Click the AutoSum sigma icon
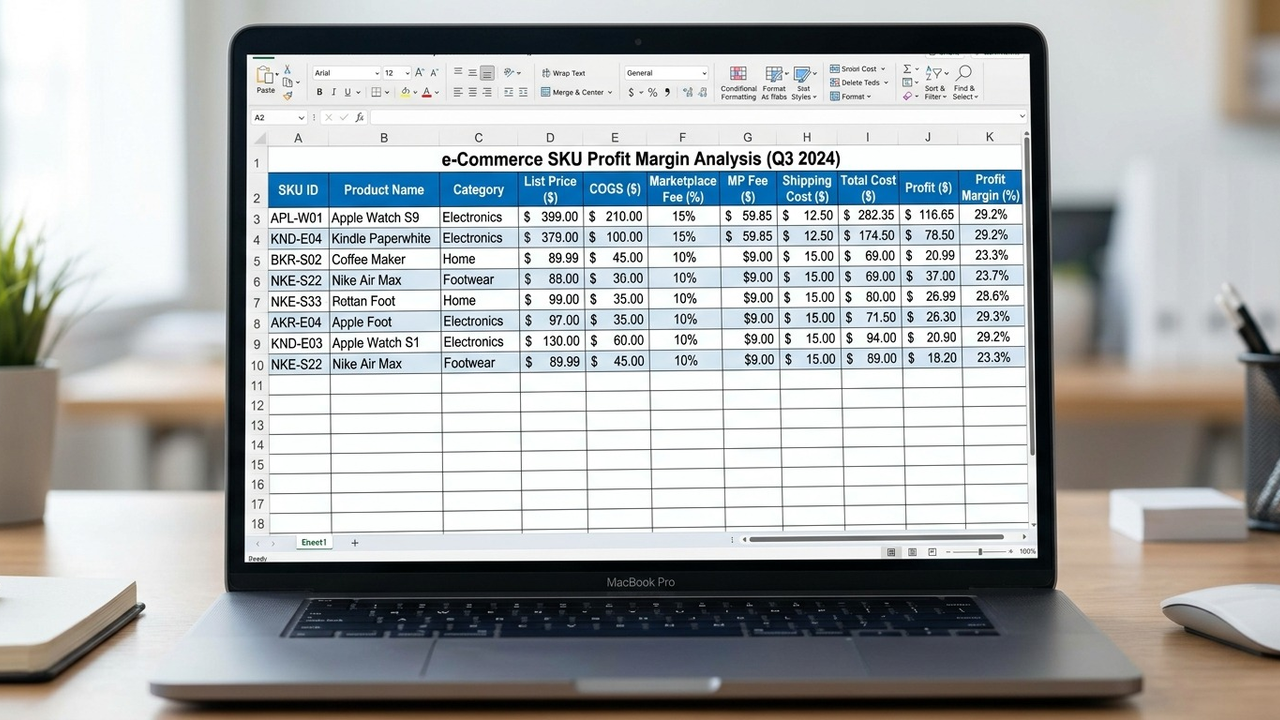Viewport: 1280px width, 720px height. (x=908, y=69)
